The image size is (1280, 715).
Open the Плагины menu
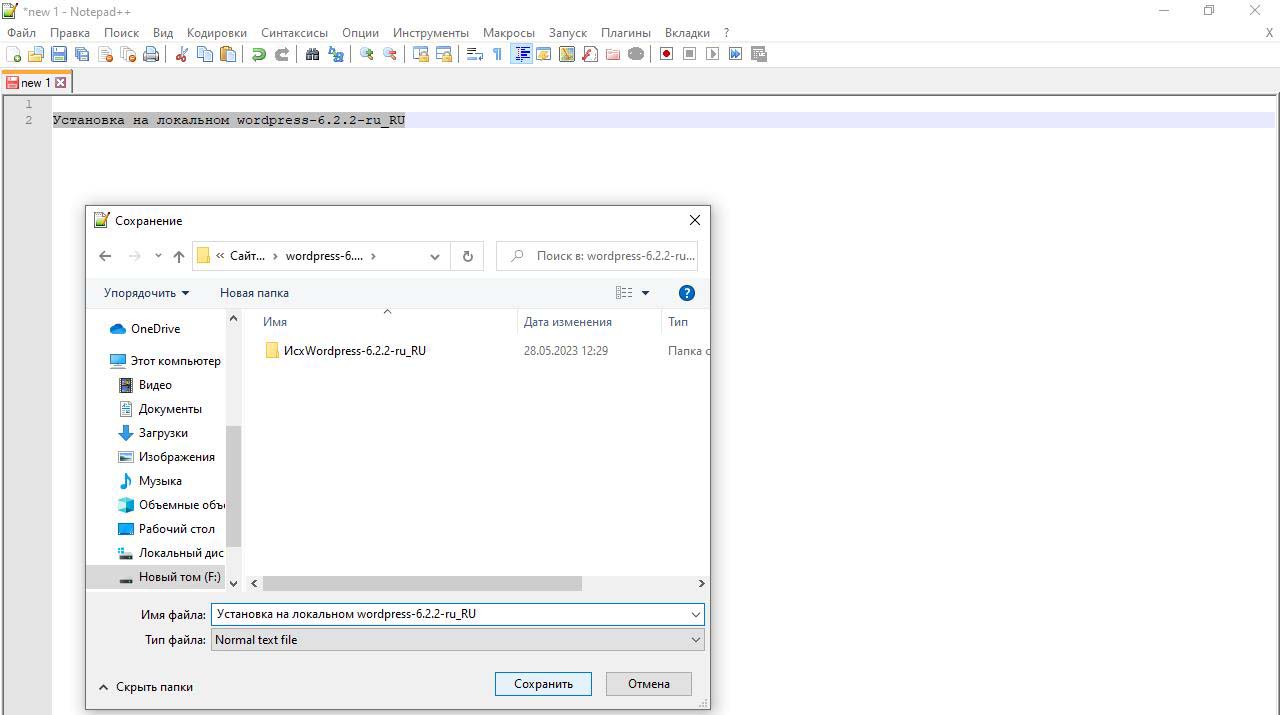(625, 32)
